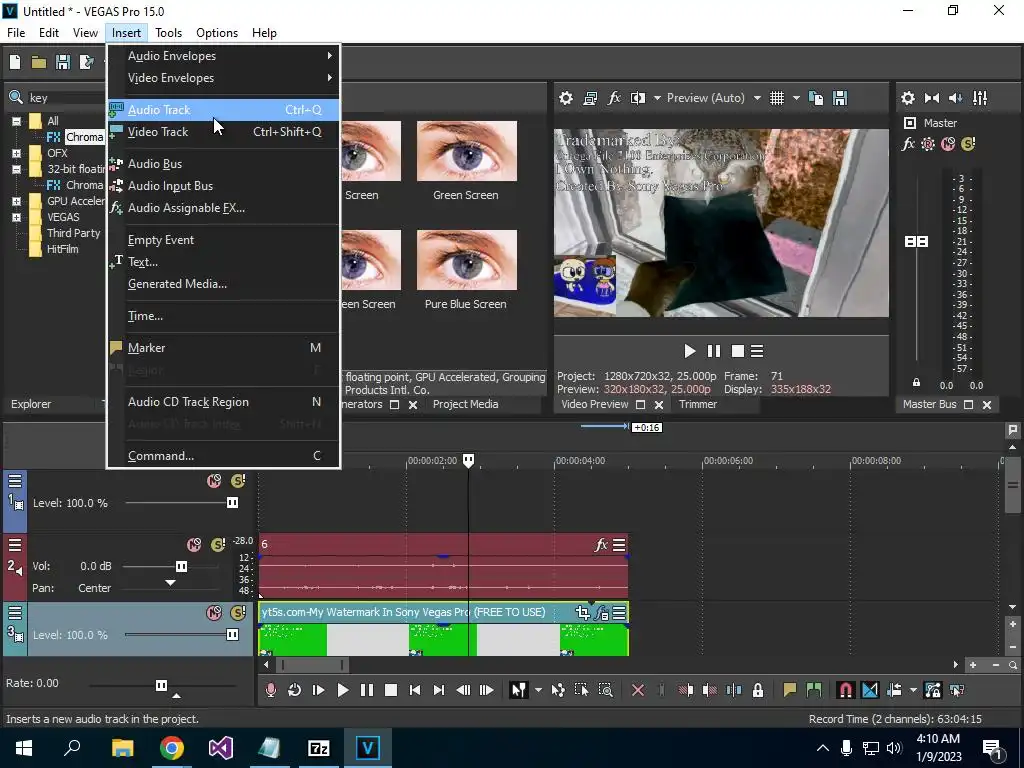The height and width of the screenshot is (768, 1024).
Task: Switch to the Trimmer tab
Action: [x=697, y=404]
